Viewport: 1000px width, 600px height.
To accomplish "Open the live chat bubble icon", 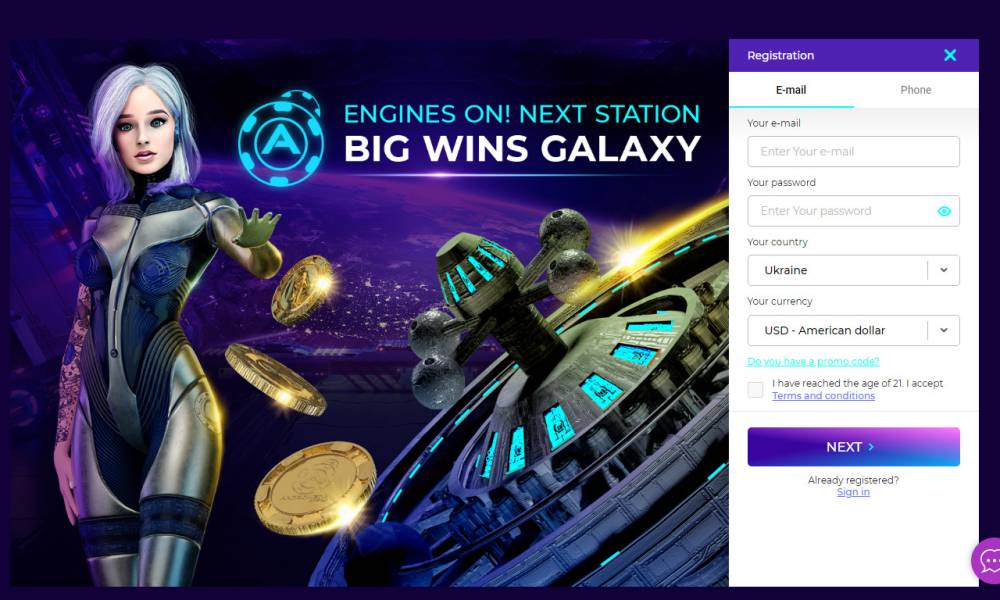I will 987,561.
